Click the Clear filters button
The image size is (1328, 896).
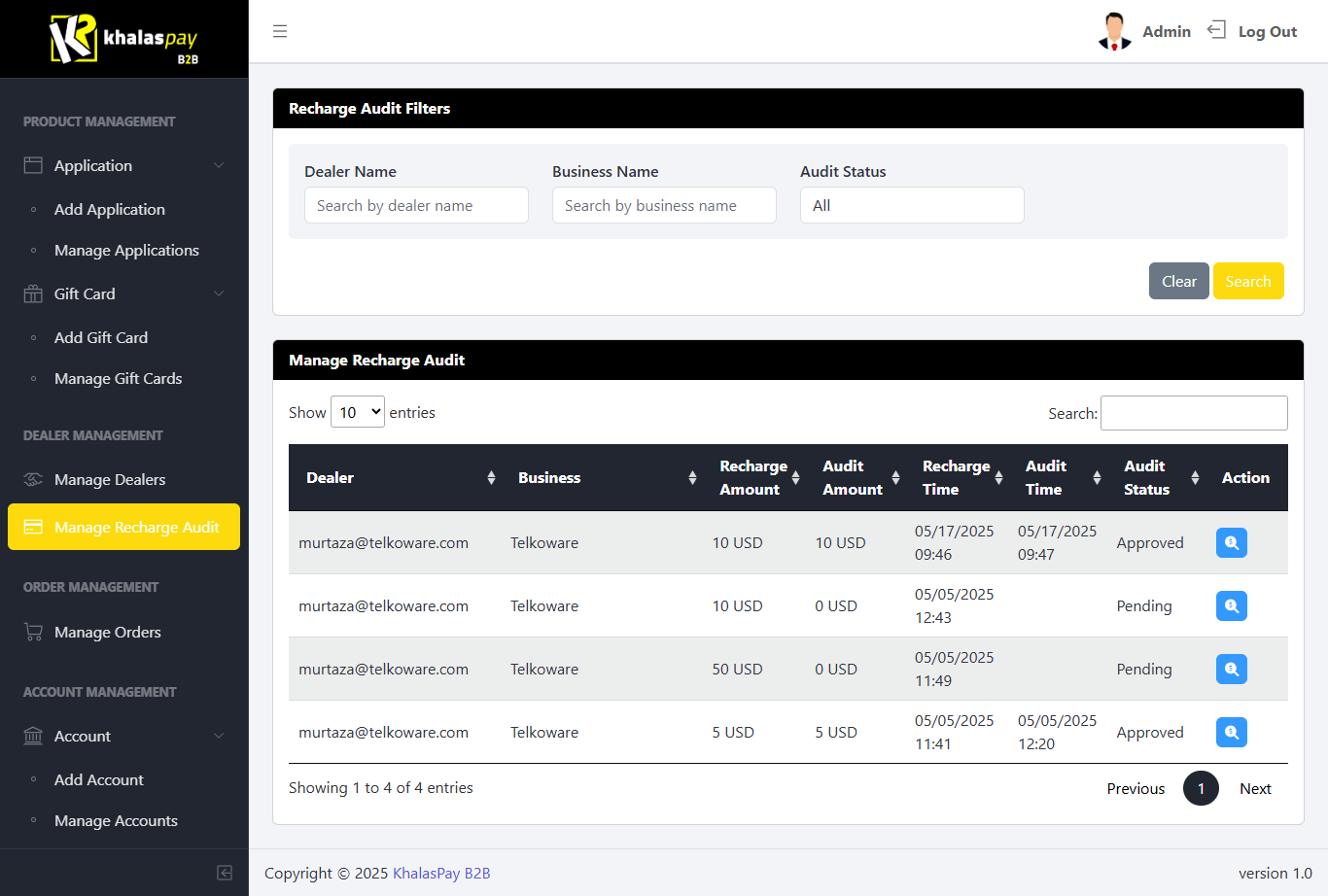pos(1178,281)
